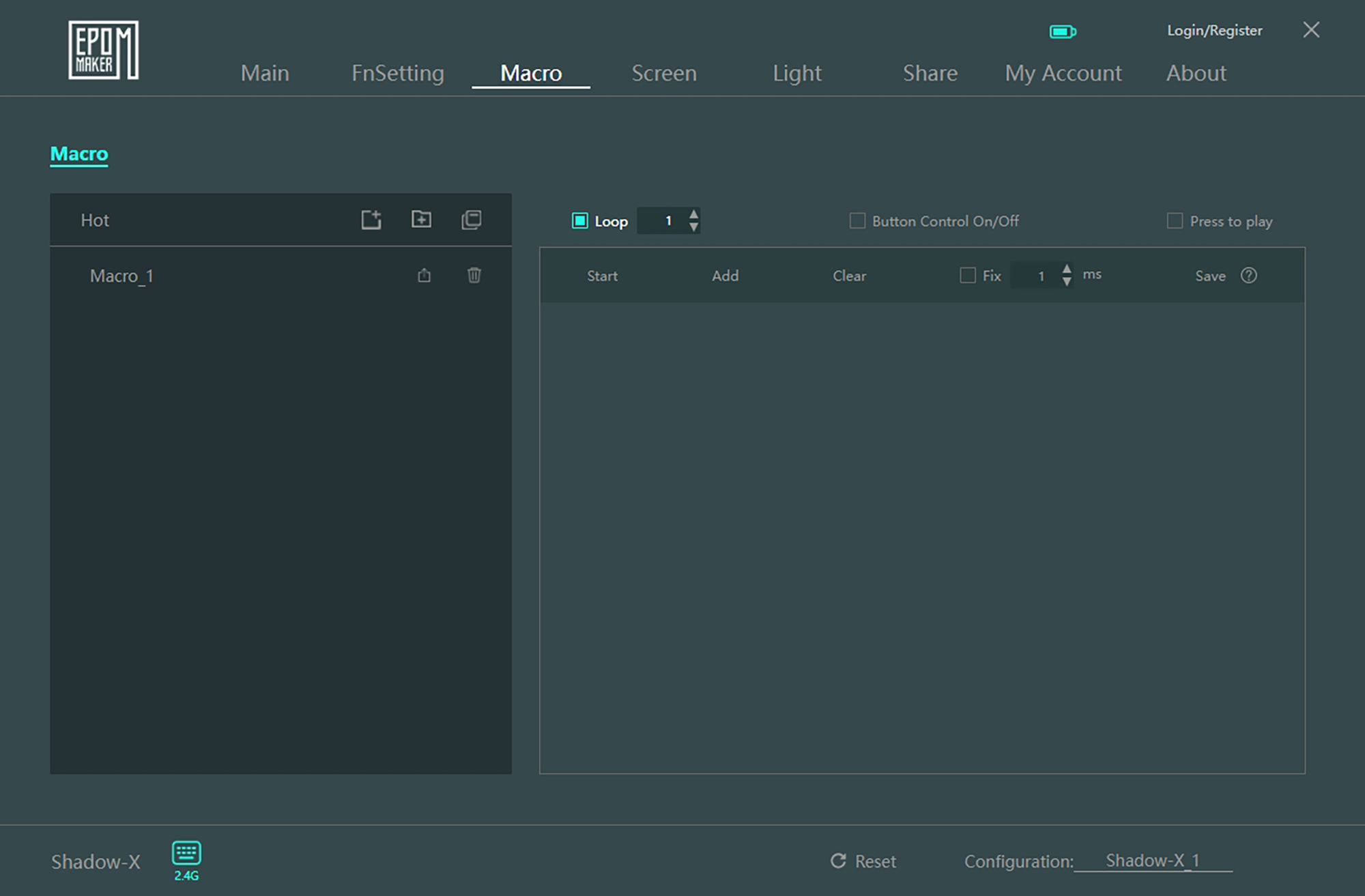
Task: Click the help question mark icon
Action: pos(1248,275)
